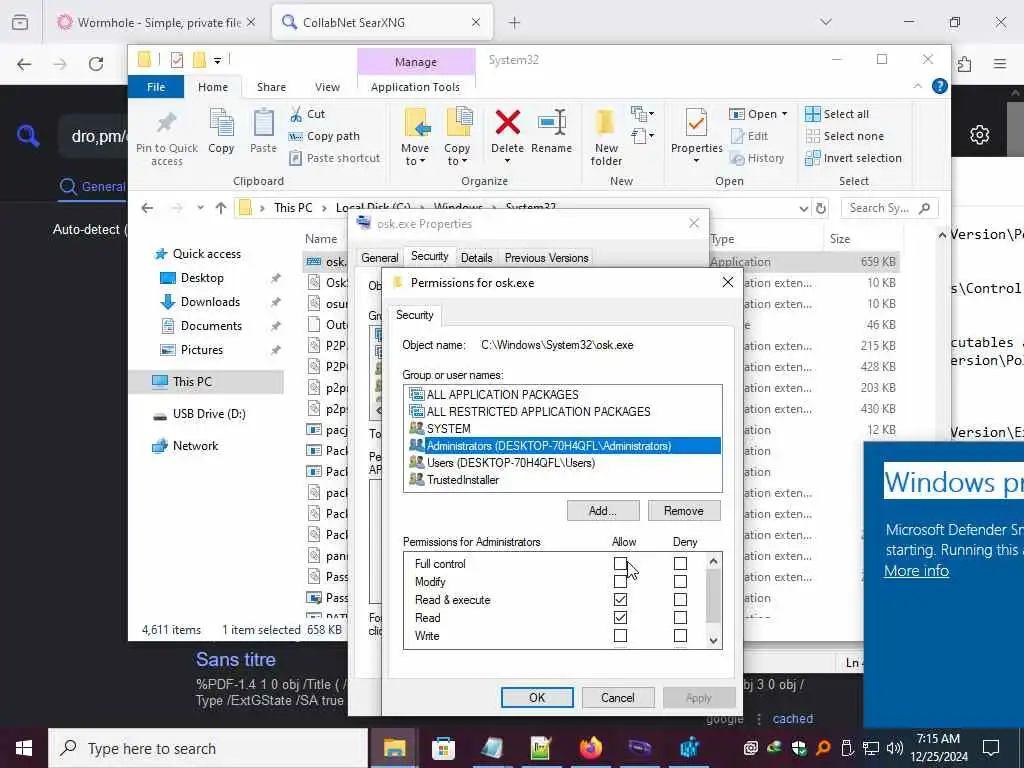Screen dimensions: 1024x768
Task: Open Quick Access Toolbar customize dropdown
Action: click(217, 60)
